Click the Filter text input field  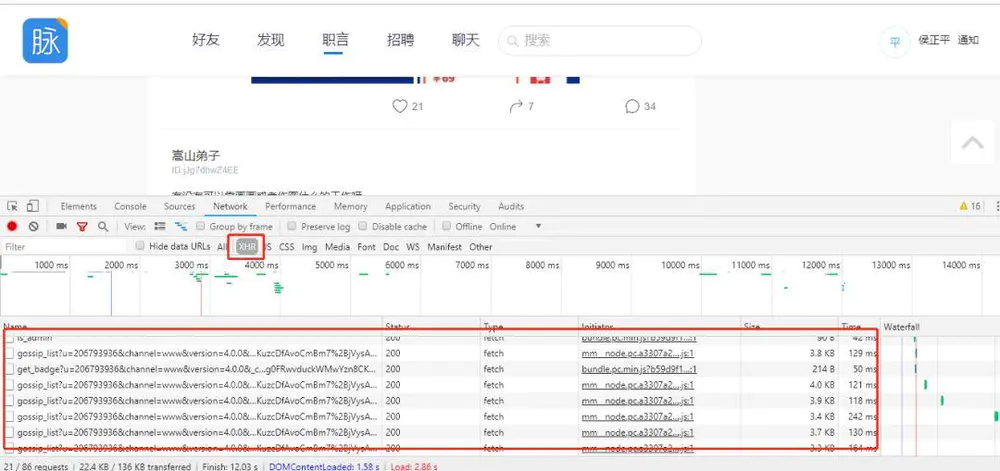click(64, 247)
